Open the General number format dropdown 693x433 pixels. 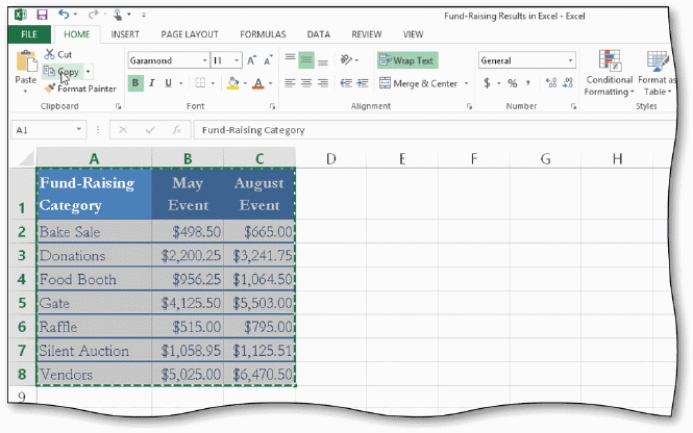pyautogui.click(x=570, y=61)
